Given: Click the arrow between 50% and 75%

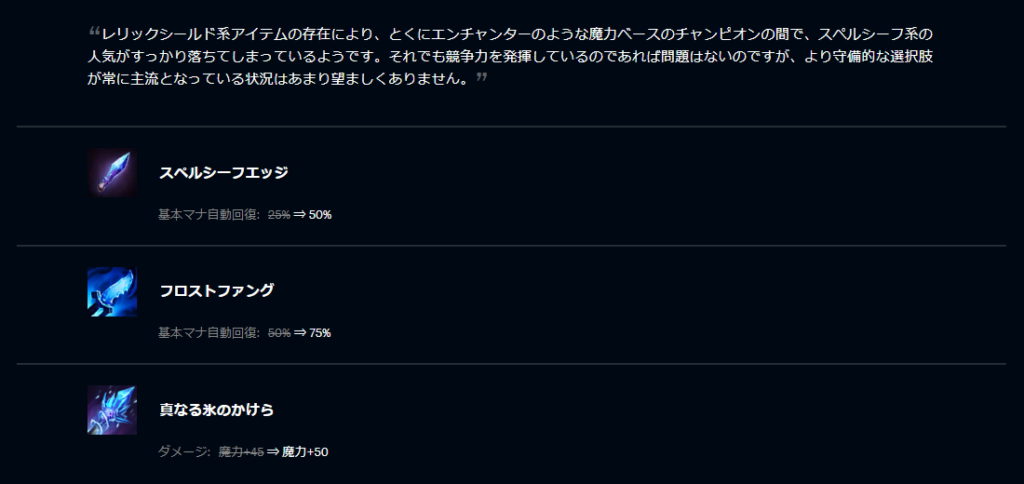Looking at the screenshot, I should [299, 332].
